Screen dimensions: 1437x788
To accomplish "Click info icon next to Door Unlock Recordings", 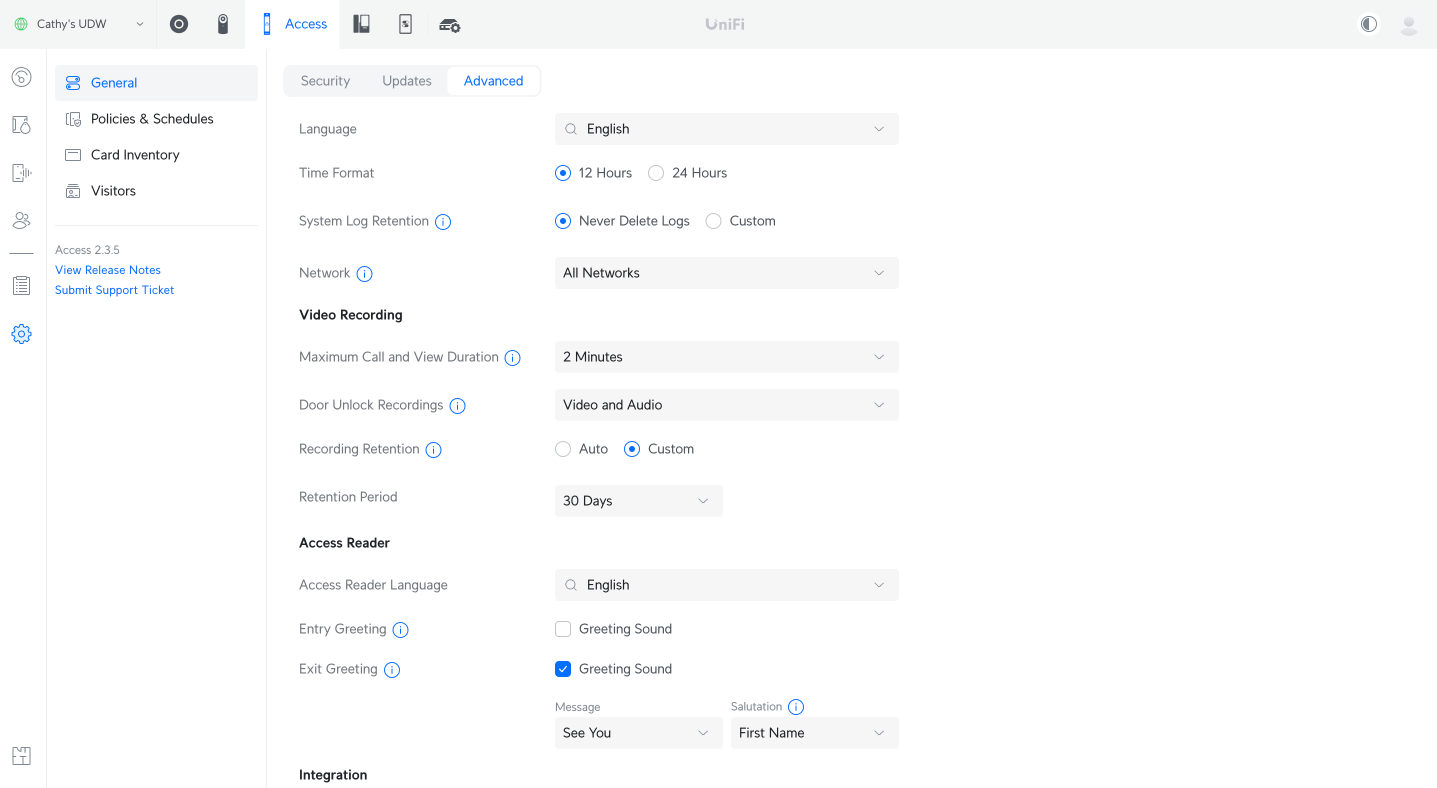I will pos(458,406).
